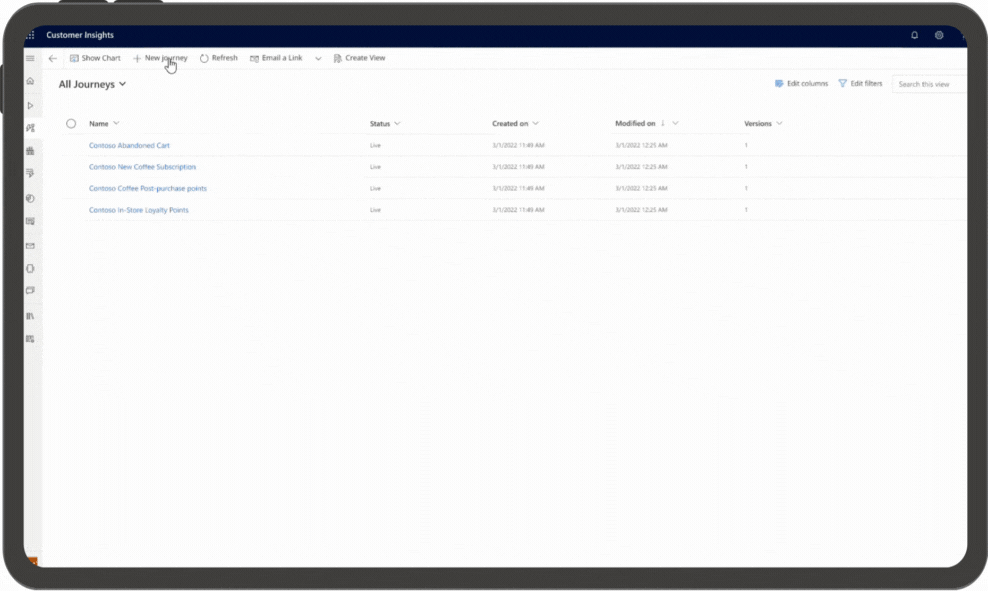Refresh the journeys list
The height and width of the screenshot is (591, 988).
coord(219,58)
